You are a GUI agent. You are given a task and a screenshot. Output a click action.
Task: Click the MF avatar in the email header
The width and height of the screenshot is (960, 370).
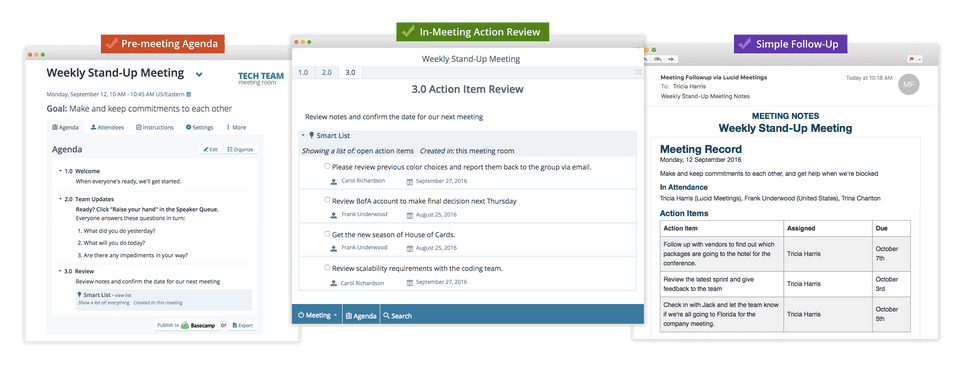pyautogui.click(x=909, y=84)
